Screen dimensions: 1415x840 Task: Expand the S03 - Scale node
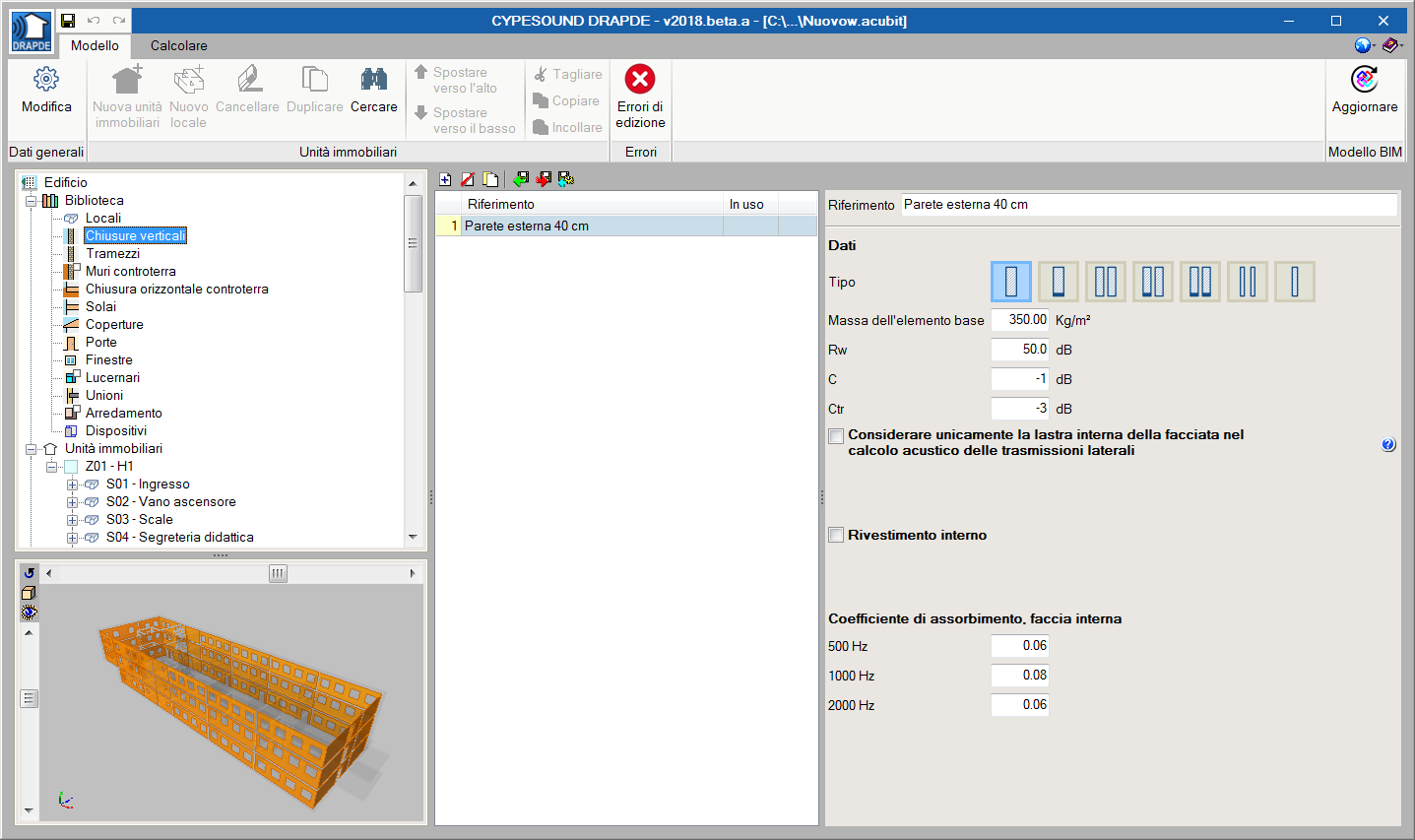coord(72,520)
